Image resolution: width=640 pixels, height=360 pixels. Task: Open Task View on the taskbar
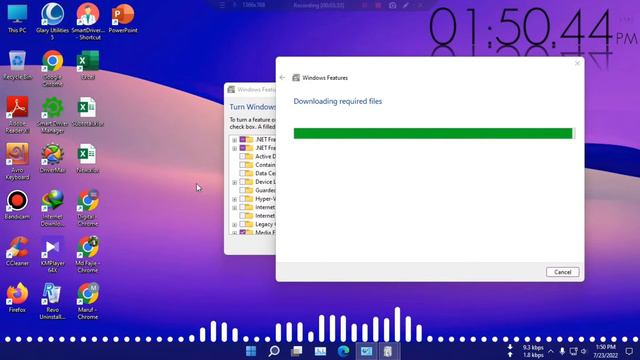point(297,351)
